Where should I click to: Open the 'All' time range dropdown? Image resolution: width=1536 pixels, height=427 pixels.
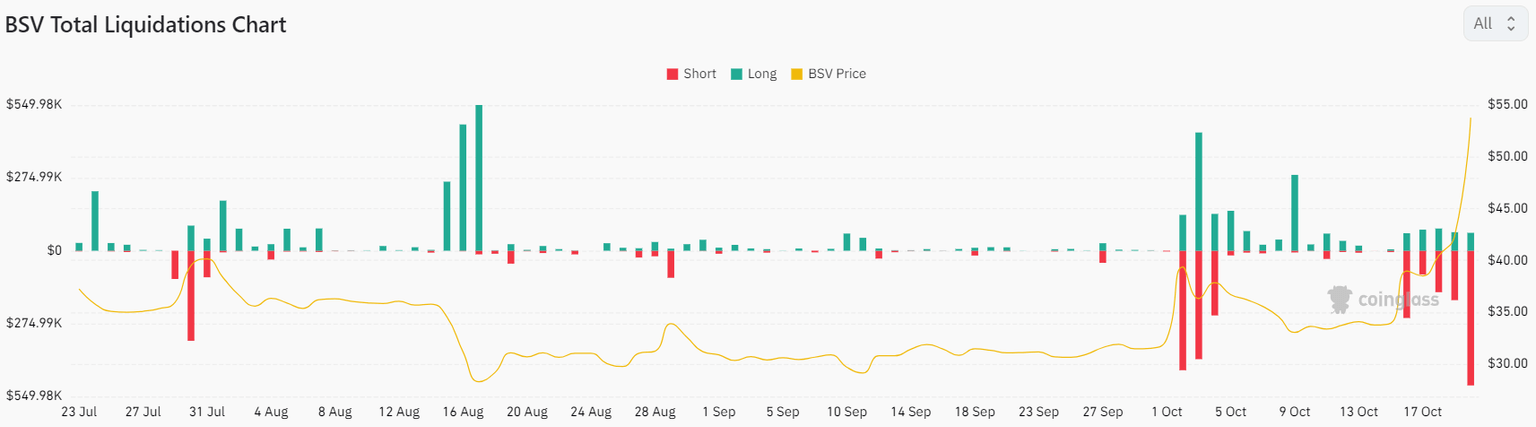click(x=1495, y=23)
